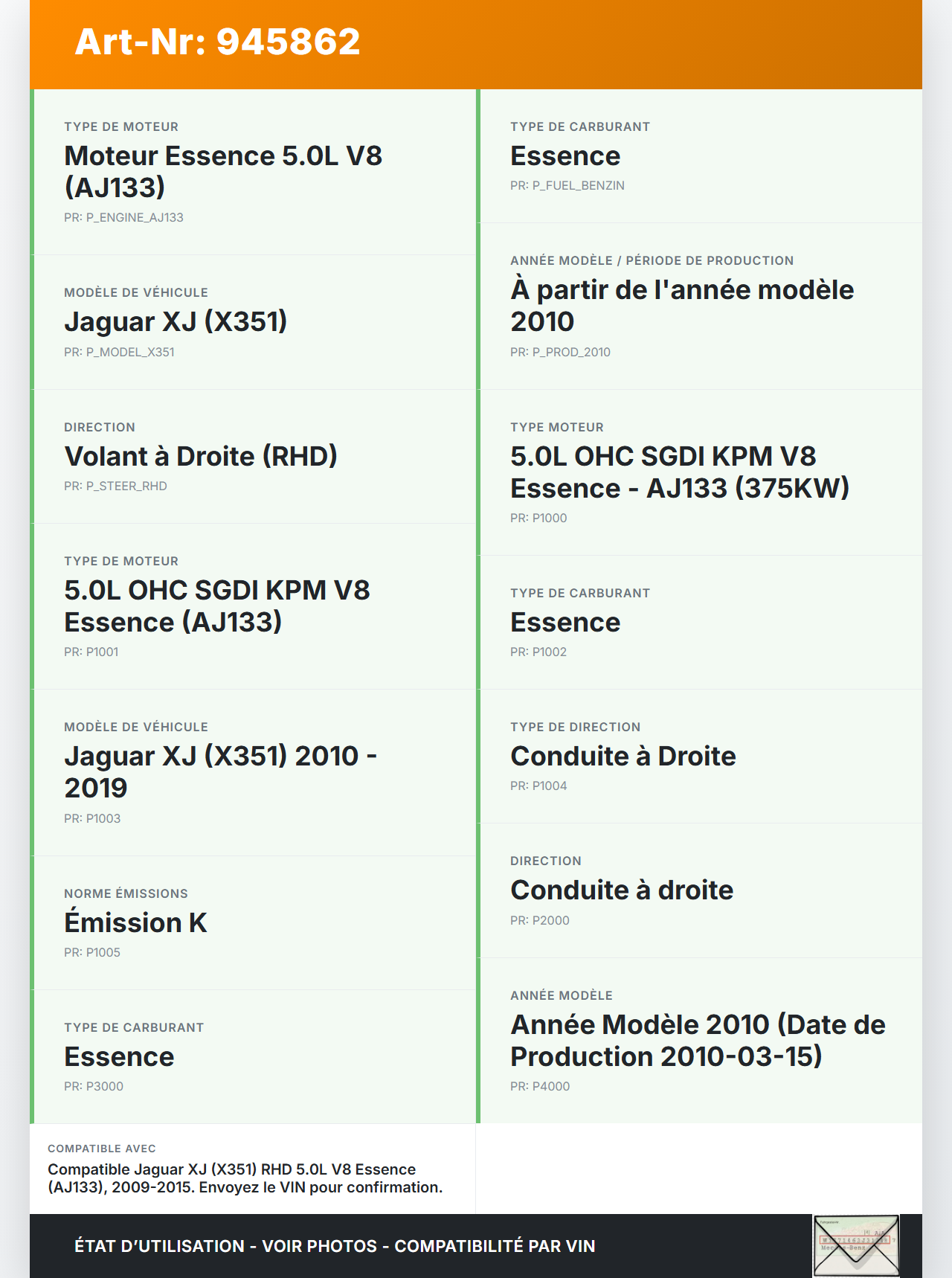Image resolution: width=952 pixels, height=1278 pixels.
Task: Click "À partir de l'année modèle 2010" entry
Action: point(681,306)
